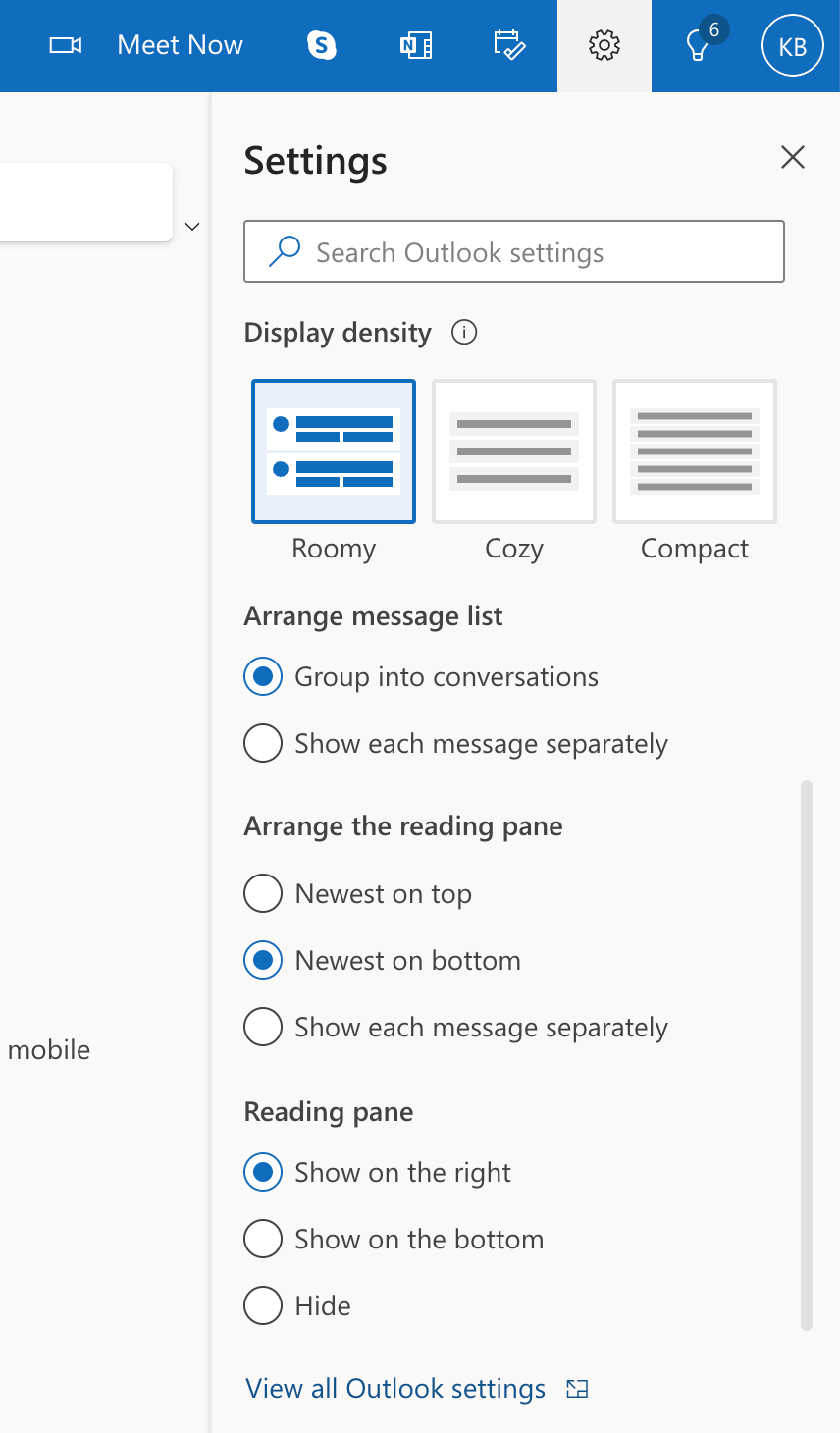
Task: Click the Display density info icon
Action: (x=463, y=332)
